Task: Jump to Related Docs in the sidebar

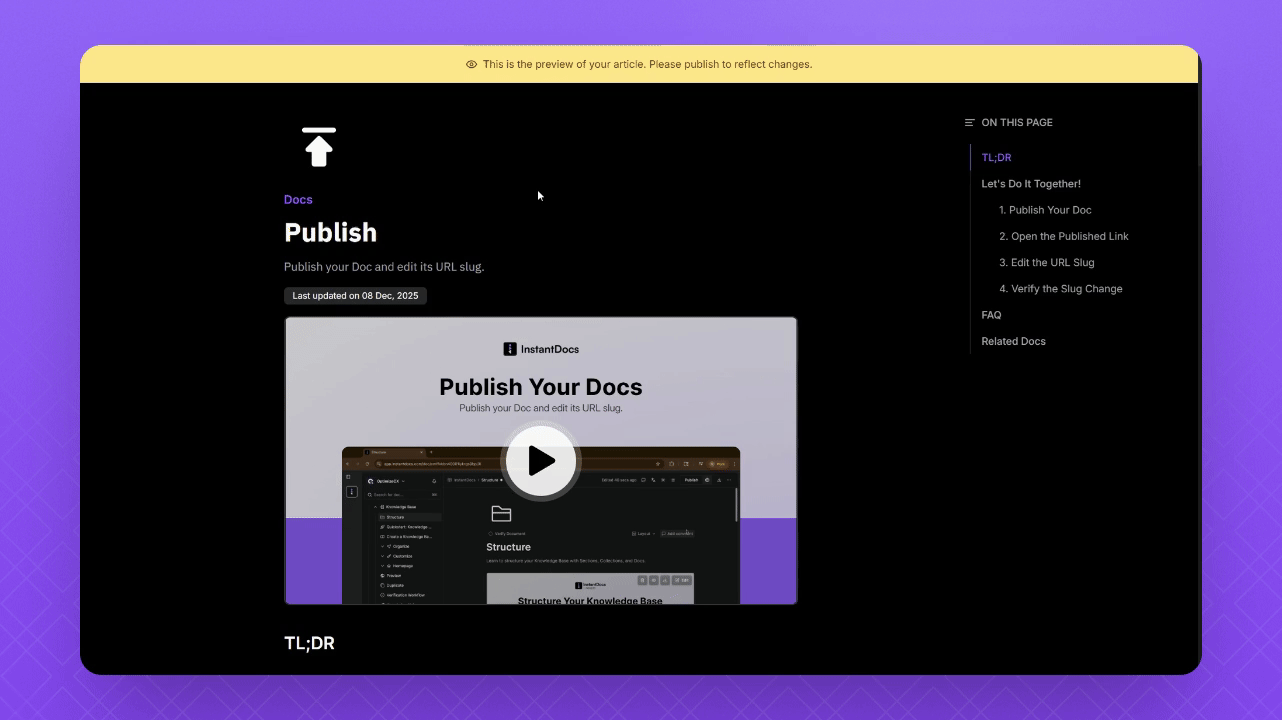Action: pyautogui.click(x=1013, y=341)
